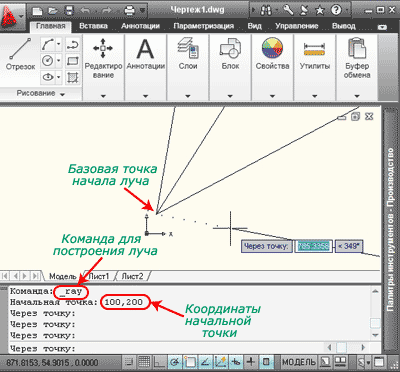Open the Аннотации text panel
Image resolution: width=400 pixels, height=372 pixels.
point(145,54)
